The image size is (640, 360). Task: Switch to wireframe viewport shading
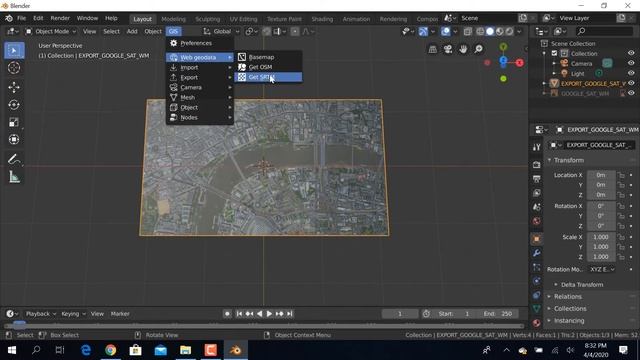(x=480, y=31)
